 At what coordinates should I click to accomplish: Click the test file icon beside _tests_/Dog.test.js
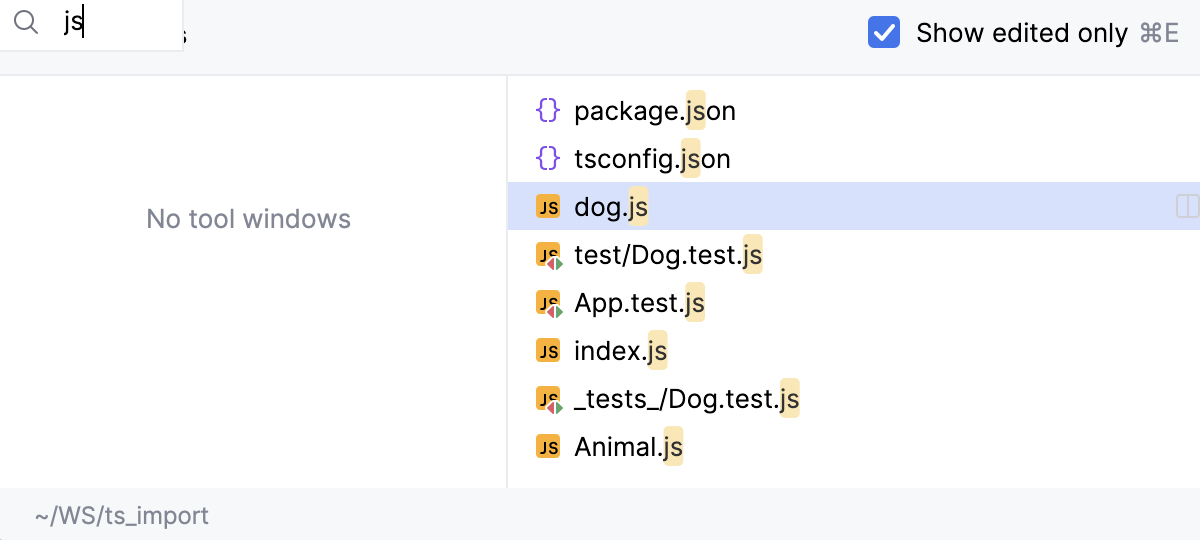tap(548, 399)
